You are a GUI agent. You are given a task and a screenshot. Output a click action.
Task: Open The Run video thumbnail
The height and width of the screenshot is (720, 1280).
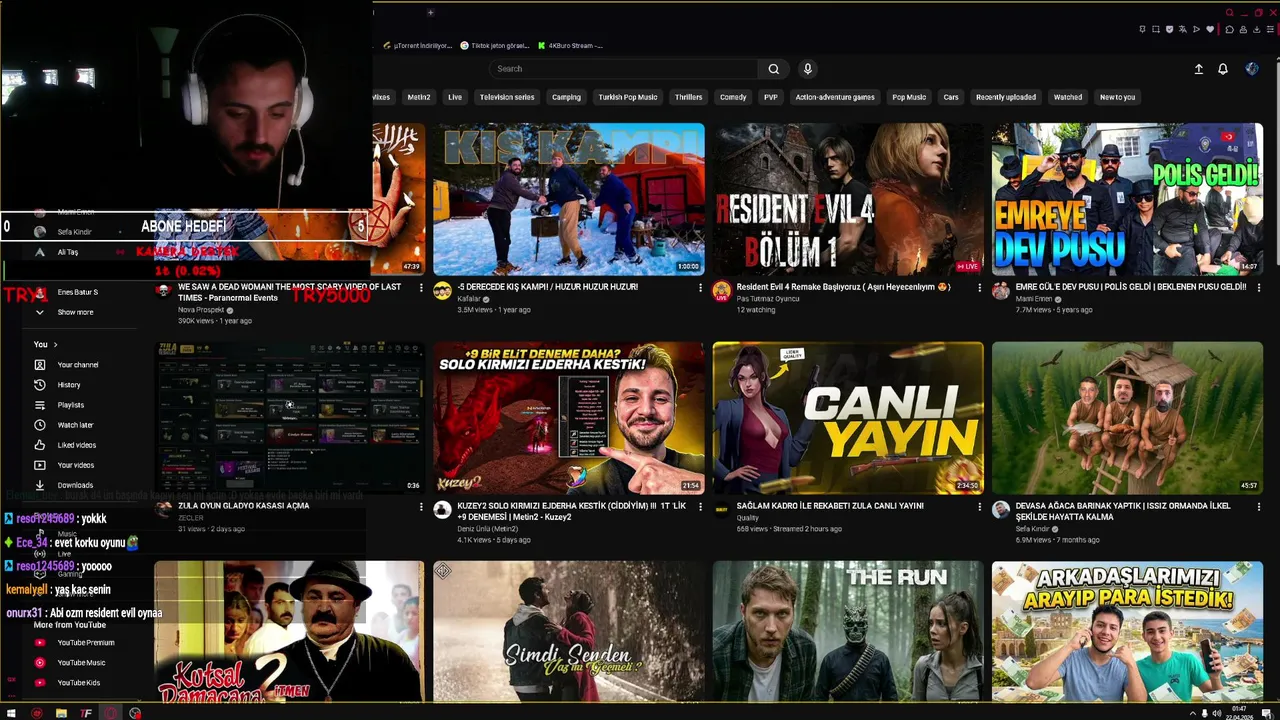tap(848, 631)
